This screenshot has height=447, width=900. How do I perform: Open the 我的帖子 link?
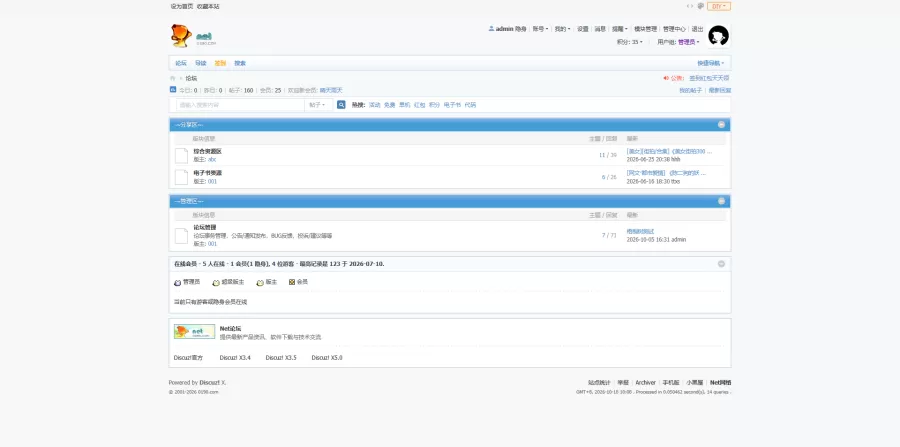(x=690, y=91)
